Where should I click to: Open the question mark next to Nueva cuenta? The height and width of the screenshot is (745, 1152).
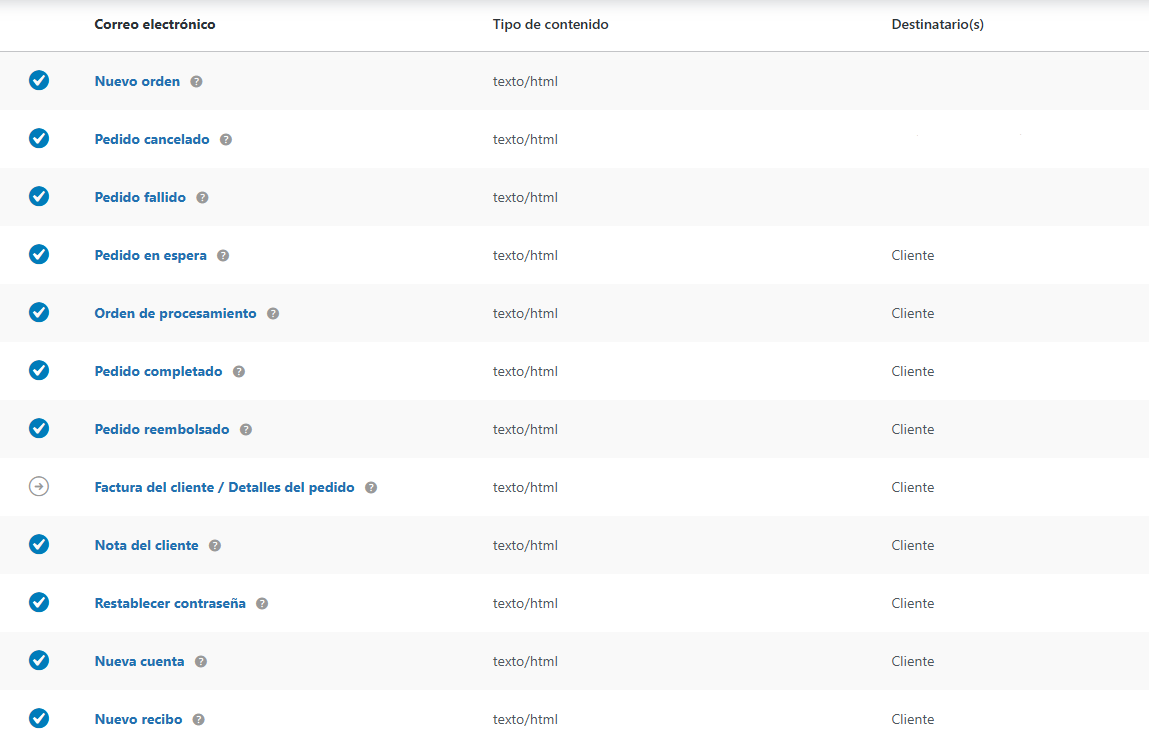(x=200, y=661)
